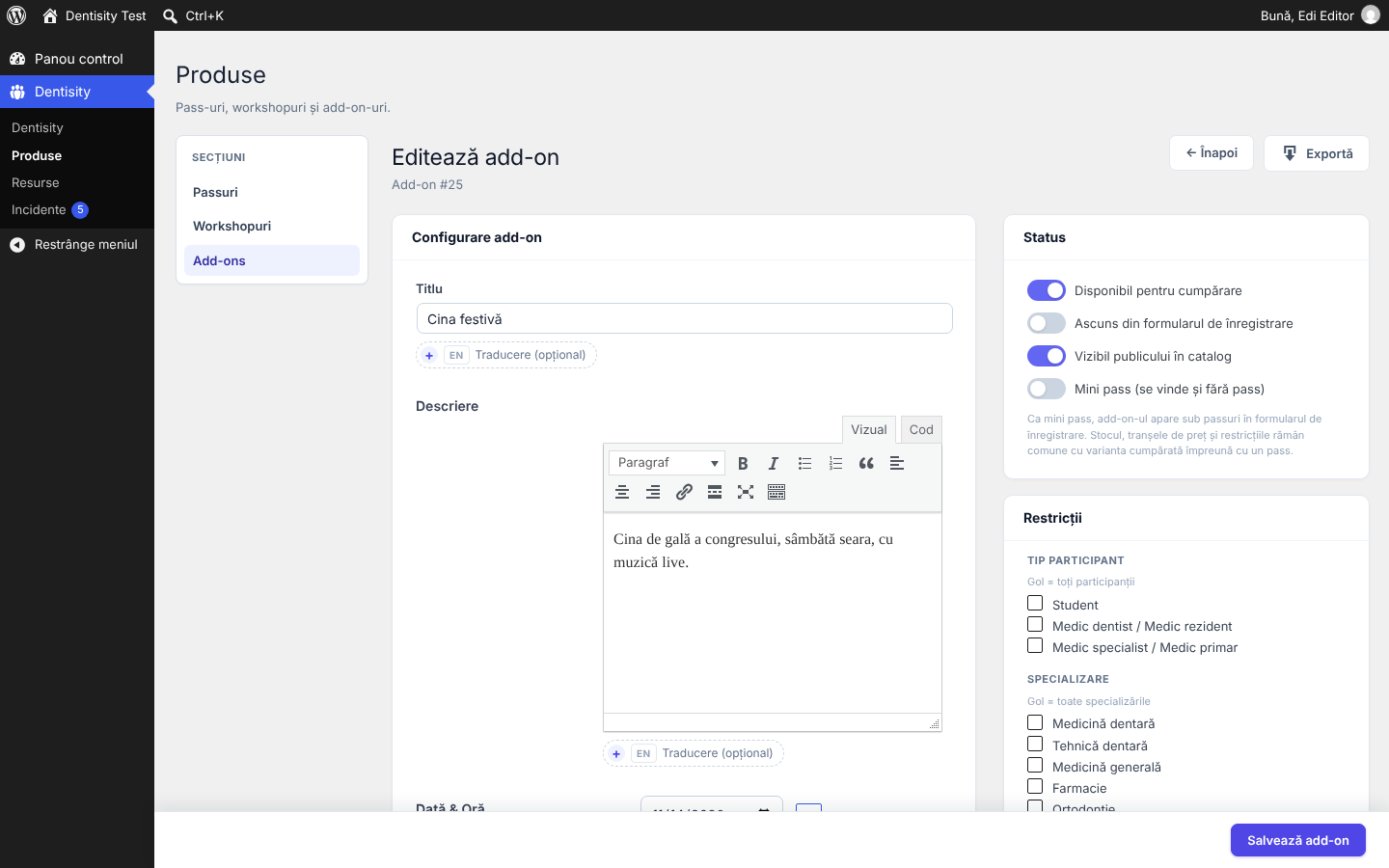Insert a numbered list in description

(x=835, y=463)
